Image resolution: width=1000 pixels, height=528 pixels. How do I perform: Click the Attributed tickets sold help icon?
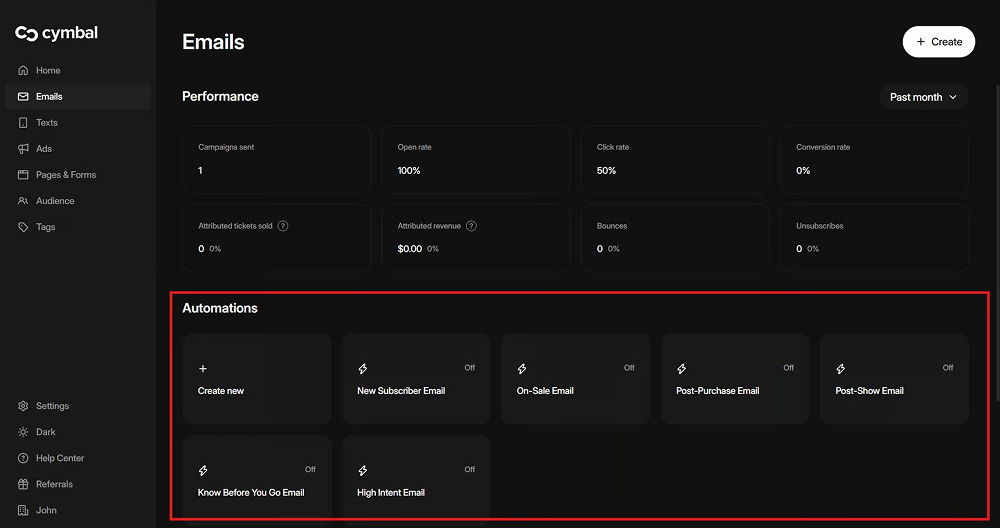[x=283, y=226]
